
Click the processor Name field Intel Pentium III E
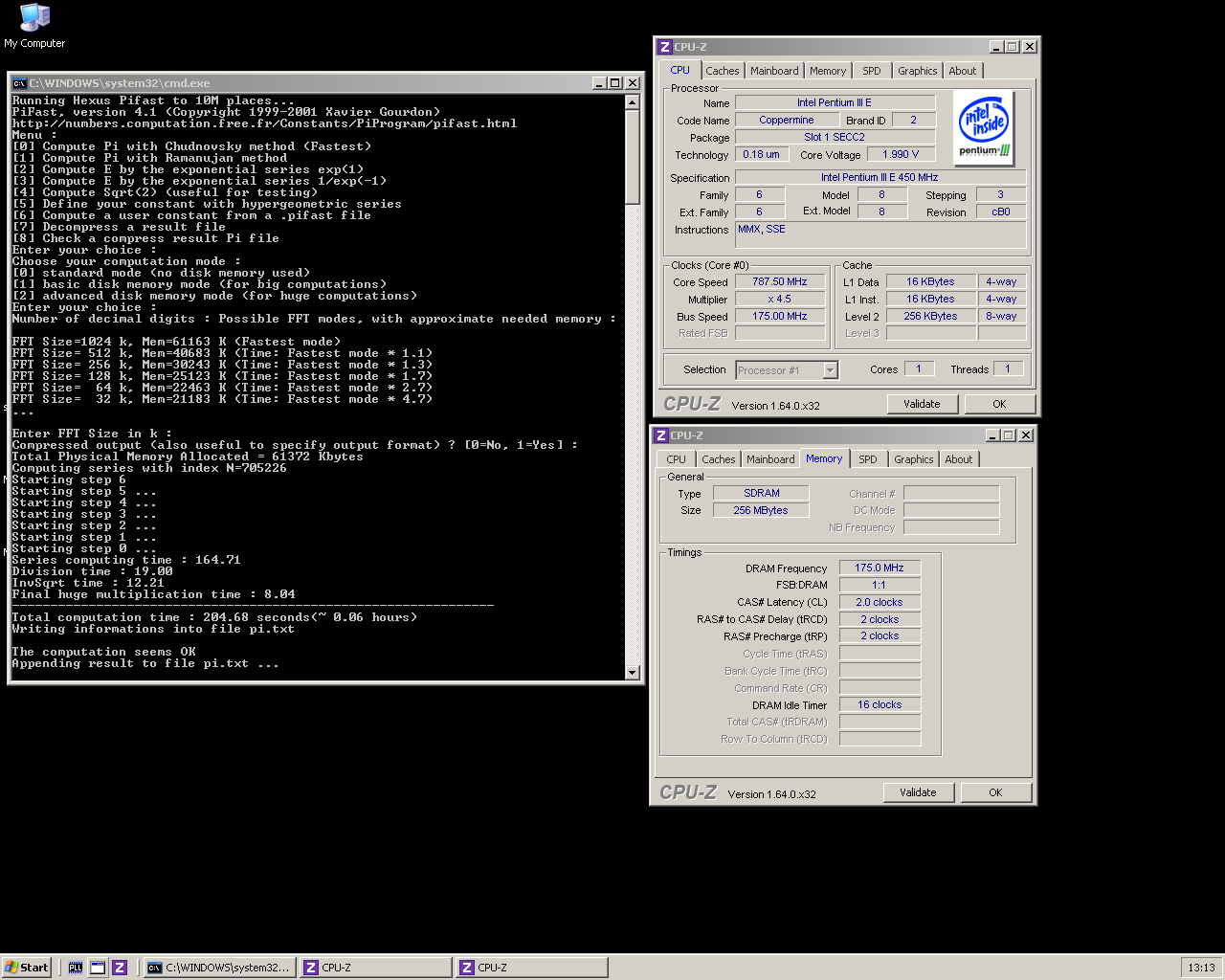tap(835, 102)
